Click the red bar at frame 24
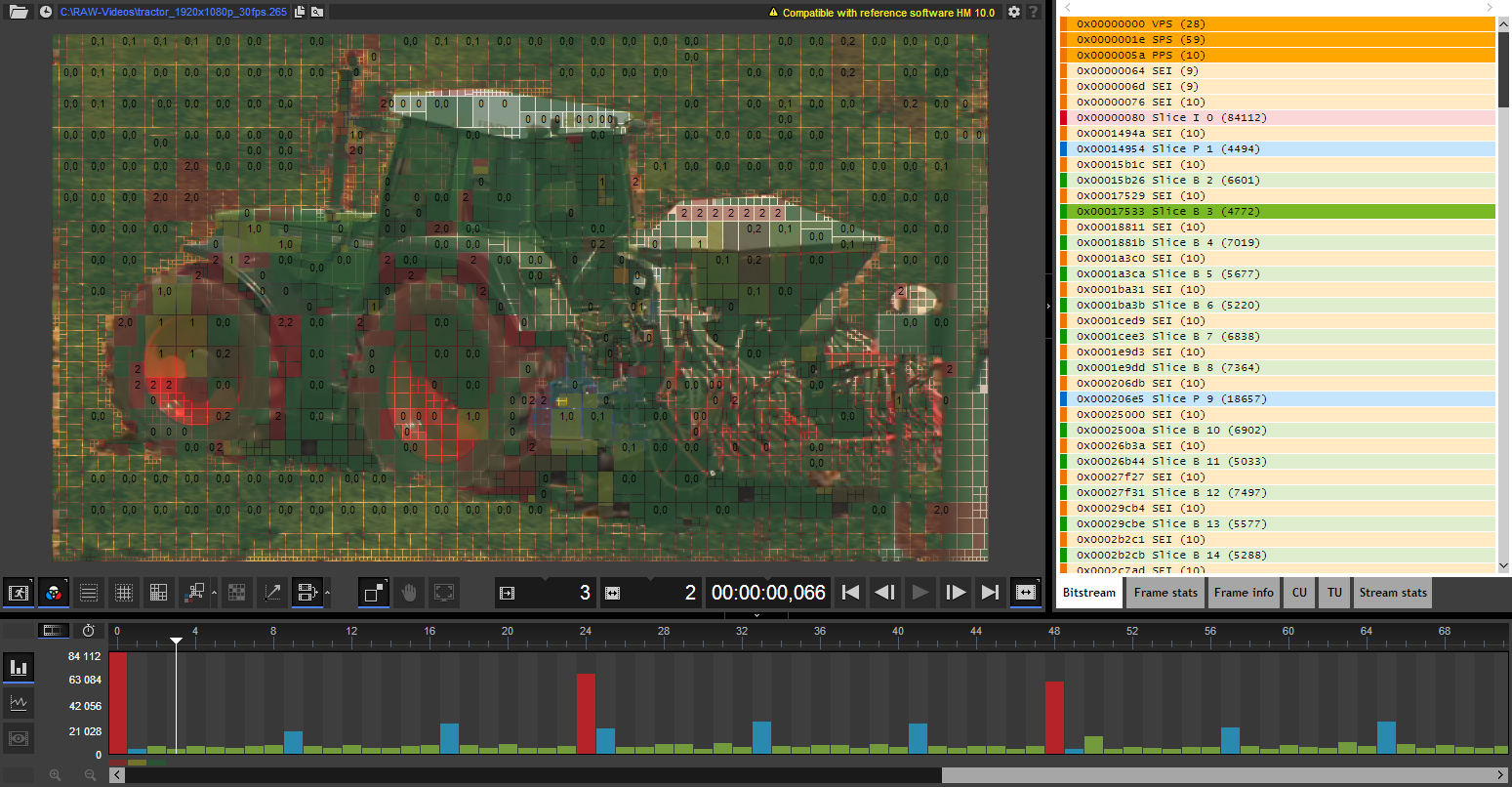The image size is (1512, 787). tap(586, 713)
